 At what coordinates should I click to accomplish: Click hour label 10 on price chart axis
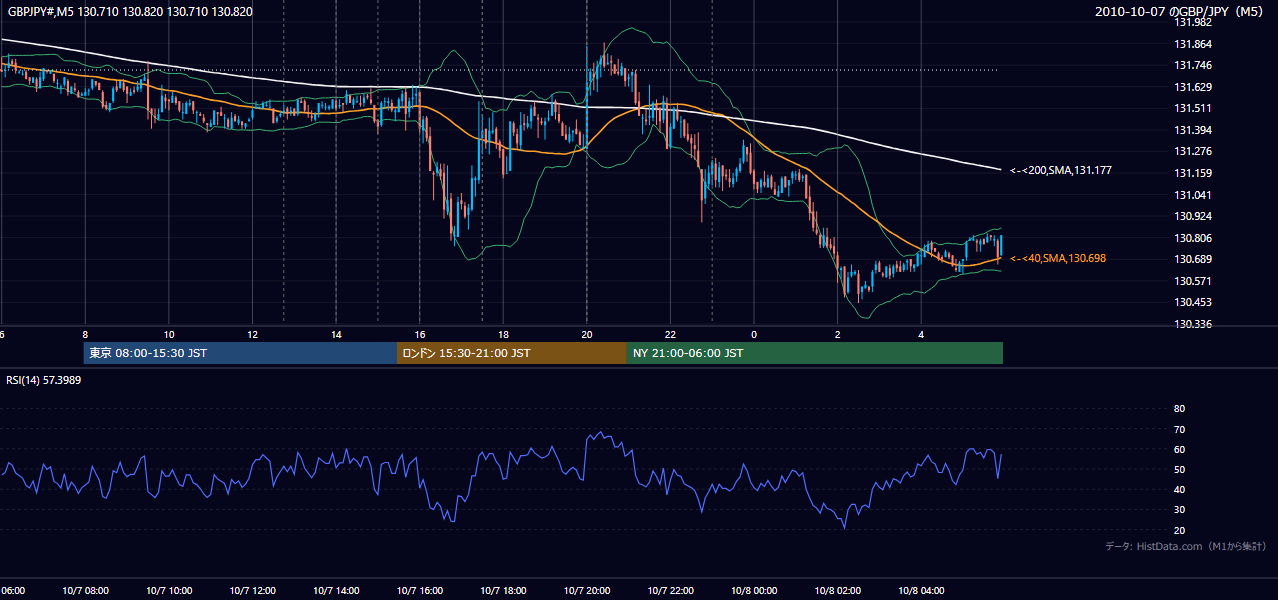pos(169,334)
